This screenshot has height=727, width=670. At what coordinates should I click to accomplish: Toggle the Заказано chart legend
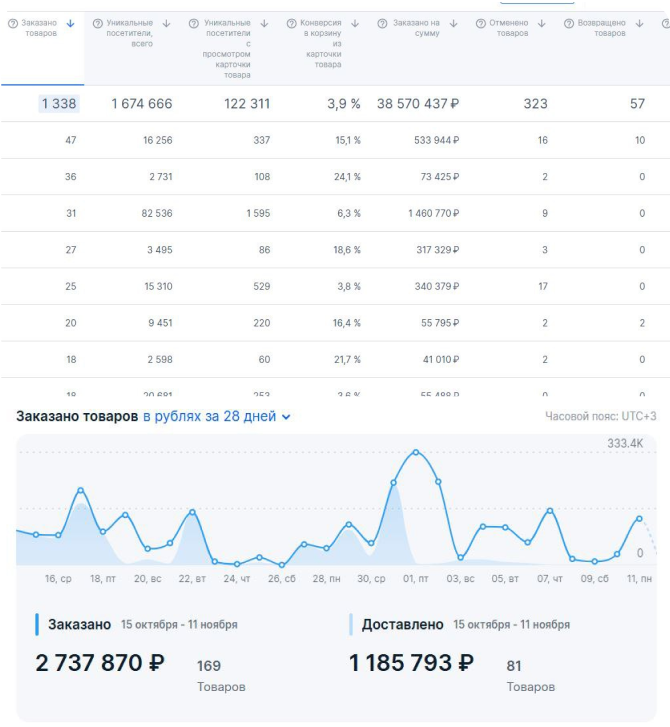[x=79, y=625]
